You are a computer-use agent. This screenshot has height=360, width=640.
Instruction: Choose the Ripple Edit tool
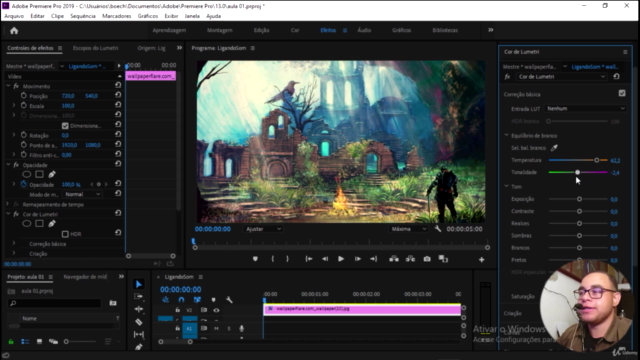[139, 309]
